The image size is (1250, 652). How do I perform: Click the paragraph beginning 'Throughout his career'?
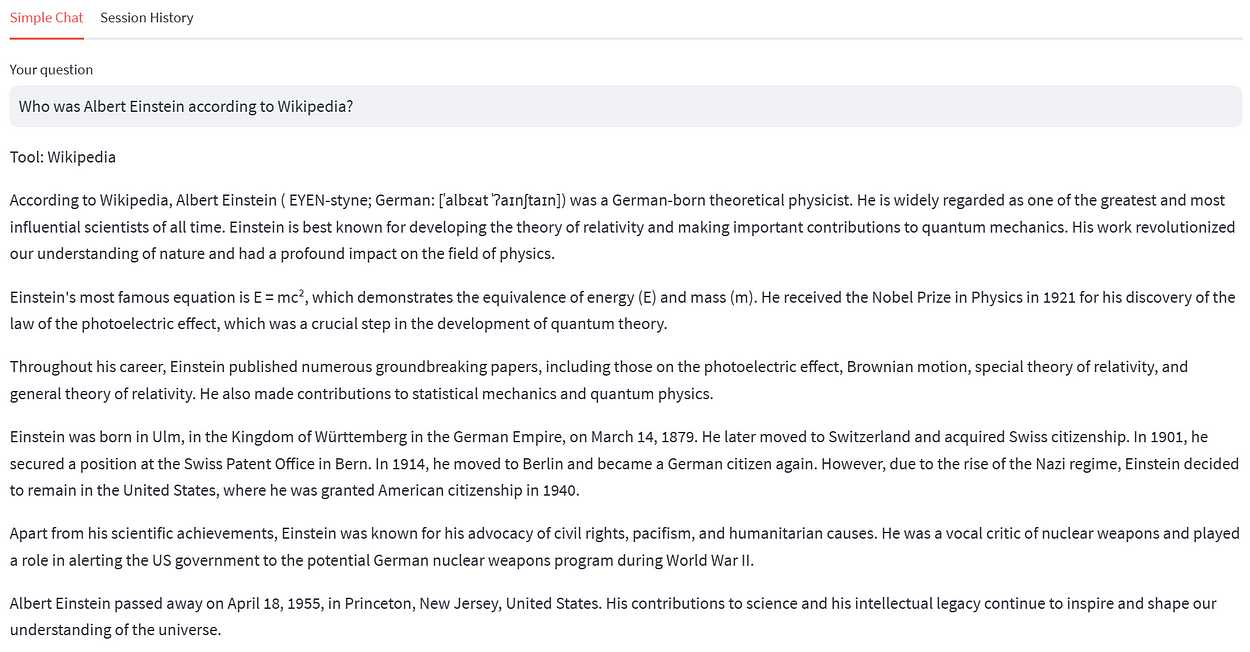(599, 380)
